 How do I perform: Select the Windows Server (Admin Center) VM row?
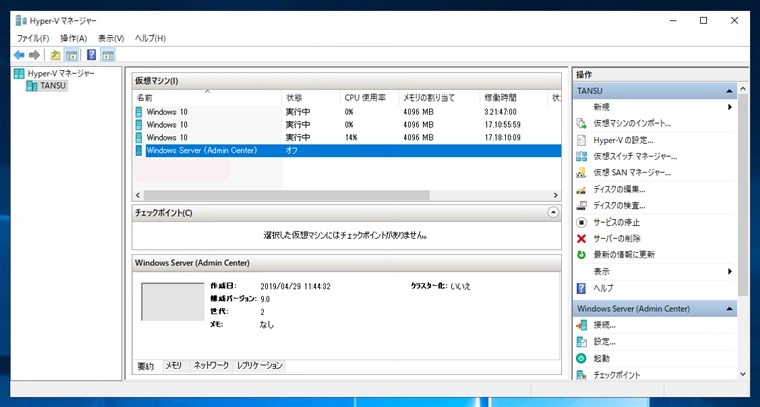pos(347,151)
